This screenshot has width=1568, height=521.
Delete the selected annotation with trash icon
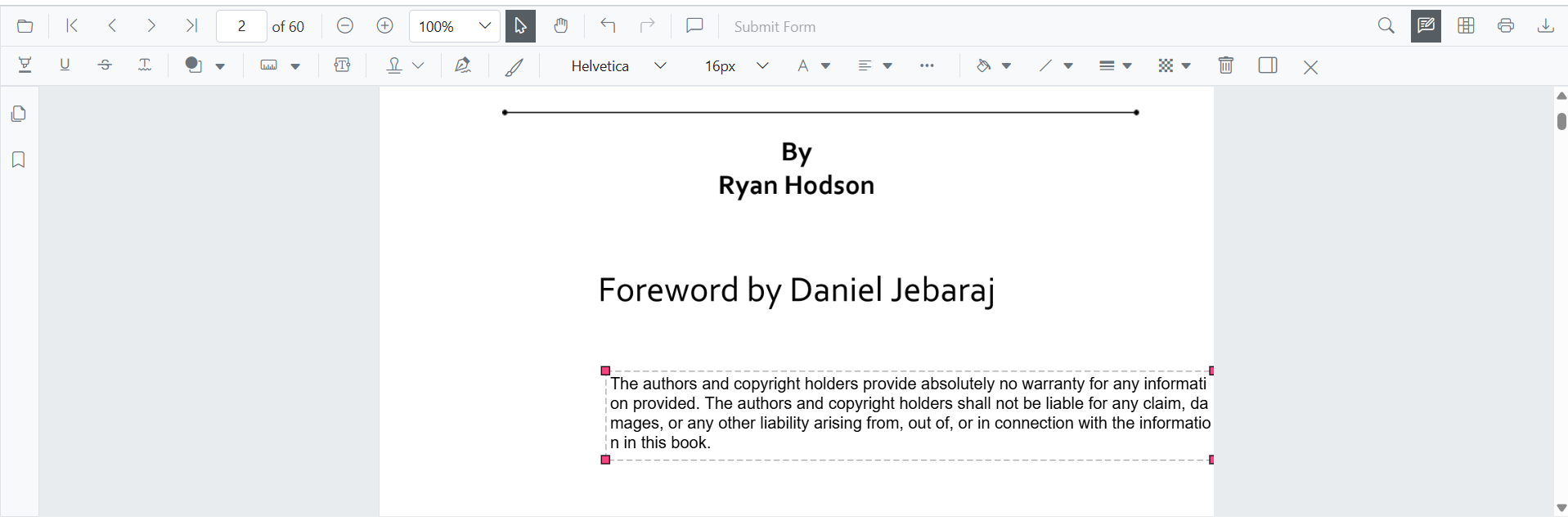[1225, 65]
